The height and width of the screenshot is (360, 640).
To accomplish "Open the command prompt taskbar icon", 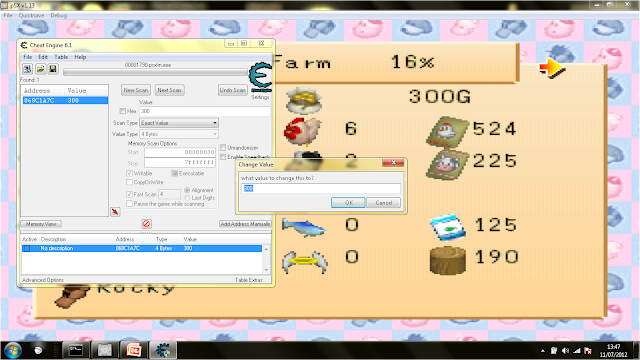I will point(76,351).
